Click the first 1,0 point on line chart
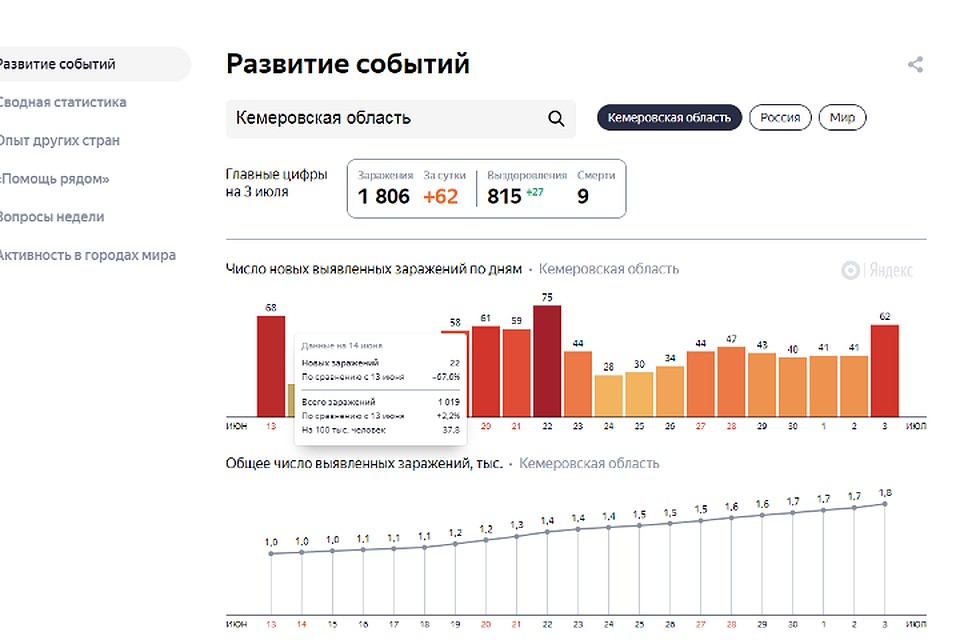 click(x=271, y=553)
